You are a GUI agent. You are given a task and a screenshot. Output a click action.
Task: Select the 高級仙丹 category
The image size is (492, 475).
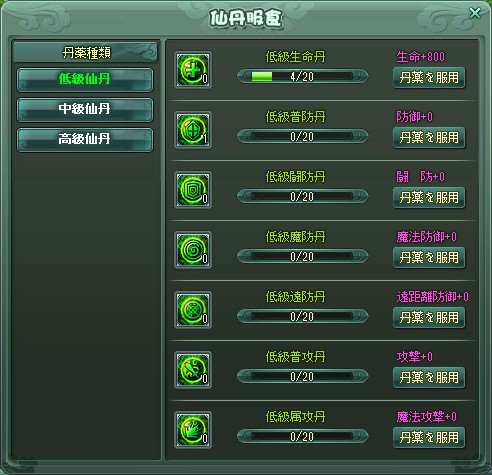tap(85, 140)
